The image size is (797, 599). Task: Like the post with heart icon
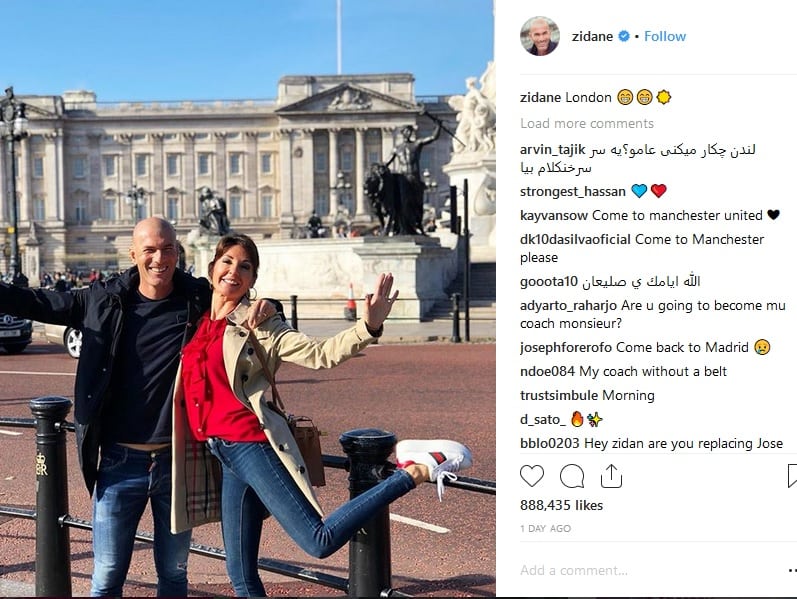(532, 476)
